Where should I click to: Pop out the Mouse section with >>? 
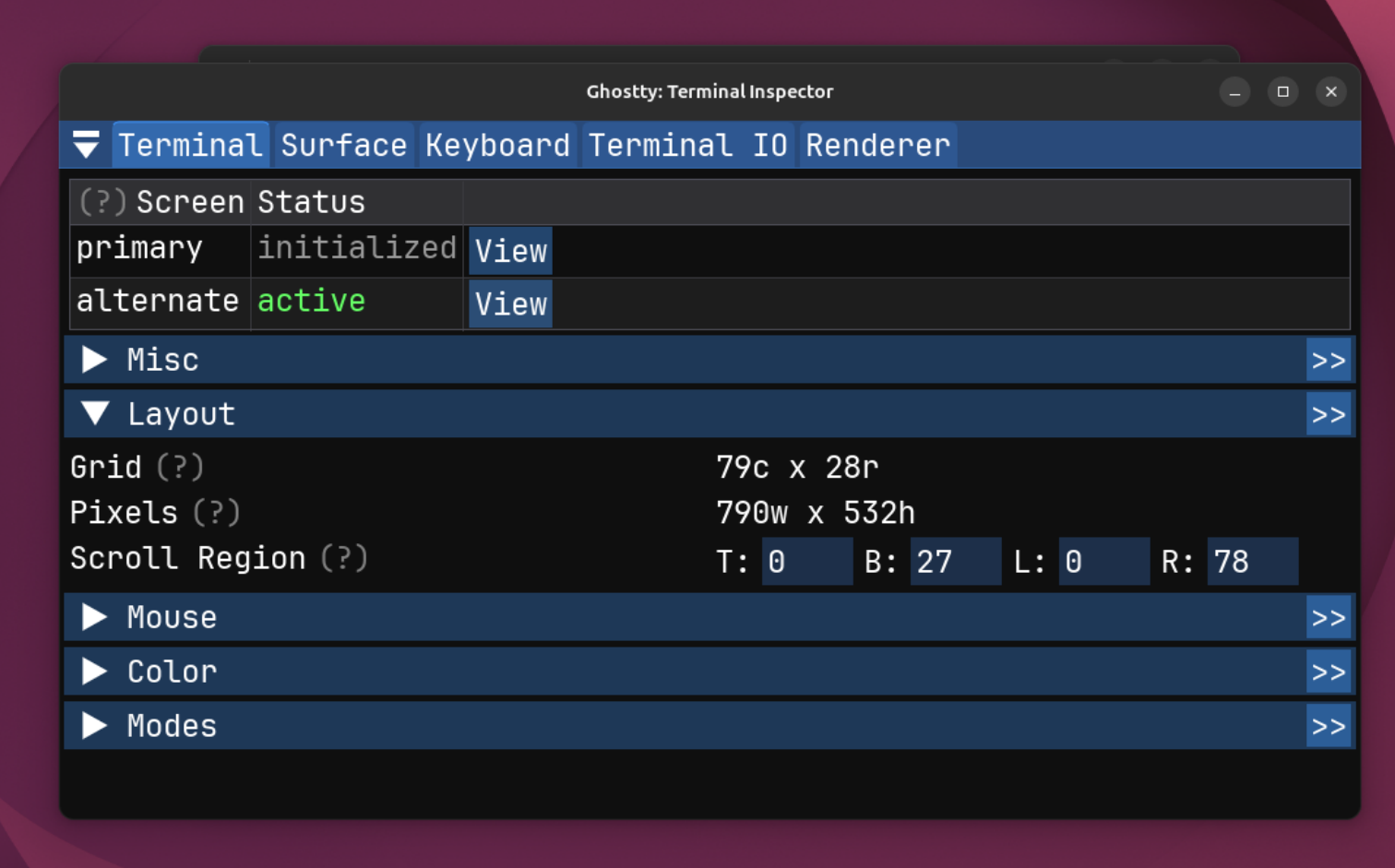(x=1329, y=617)
